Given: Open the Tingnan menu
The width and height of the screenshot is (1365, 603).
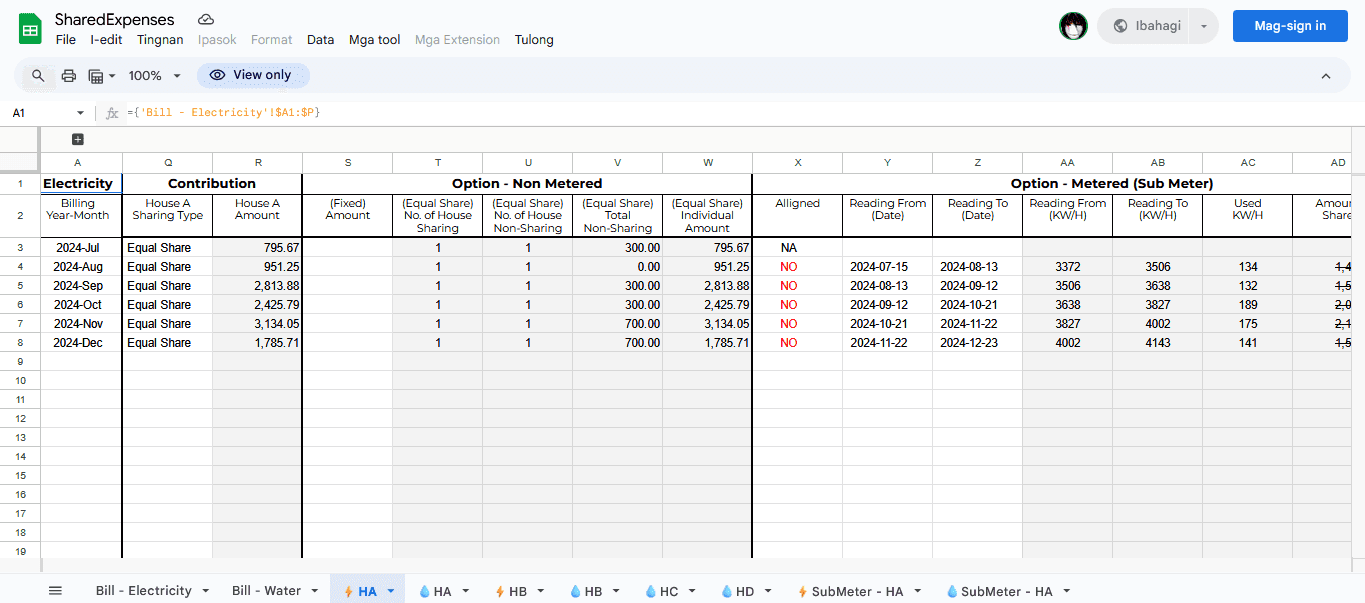Looking at the screenshot, I should click(x=160, y=40).
